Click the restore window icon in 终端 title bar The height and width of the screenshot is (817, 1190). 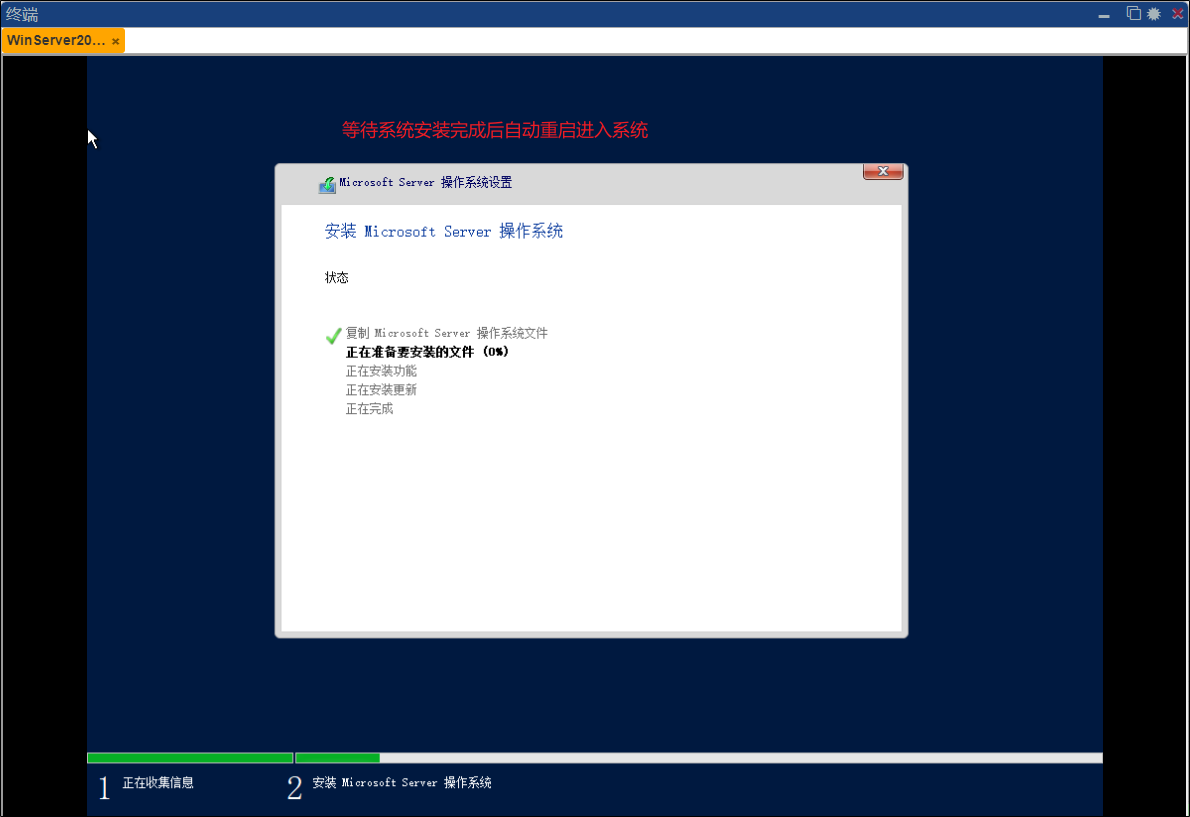(1133, 13)
